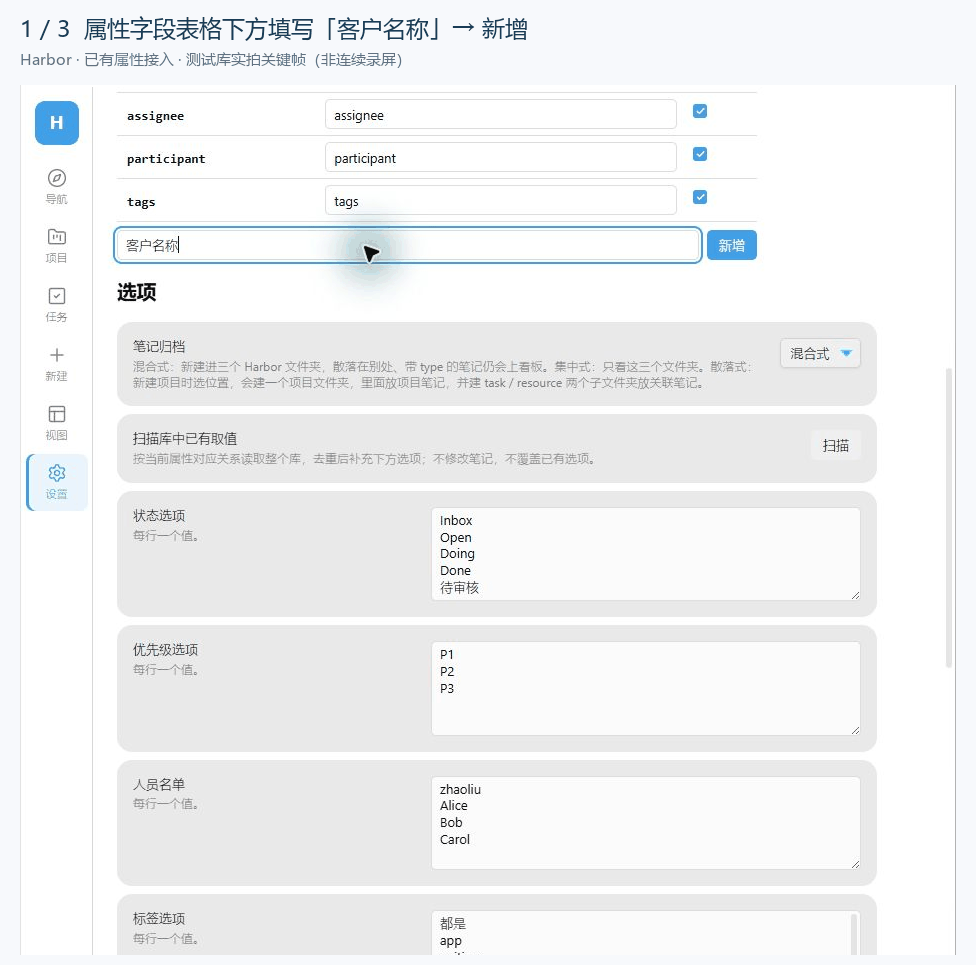This screenshot has height=965, width=976.
Task: Click into the 人员名单 textarea
Action: 645,822
